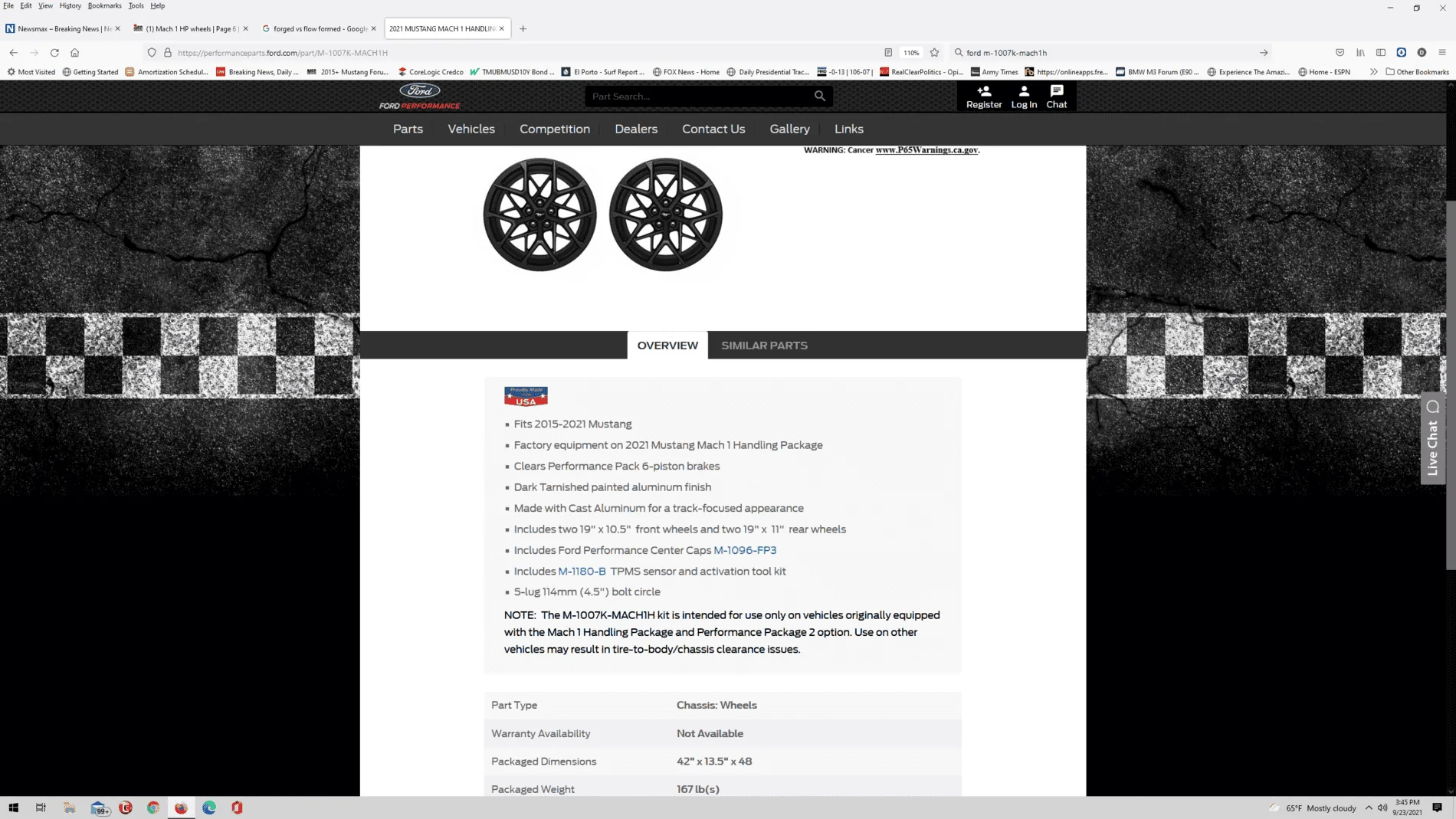Open the Pocket save icon
The height and width of the screenshot is (819, 1456).
[x=1340, y=53]
